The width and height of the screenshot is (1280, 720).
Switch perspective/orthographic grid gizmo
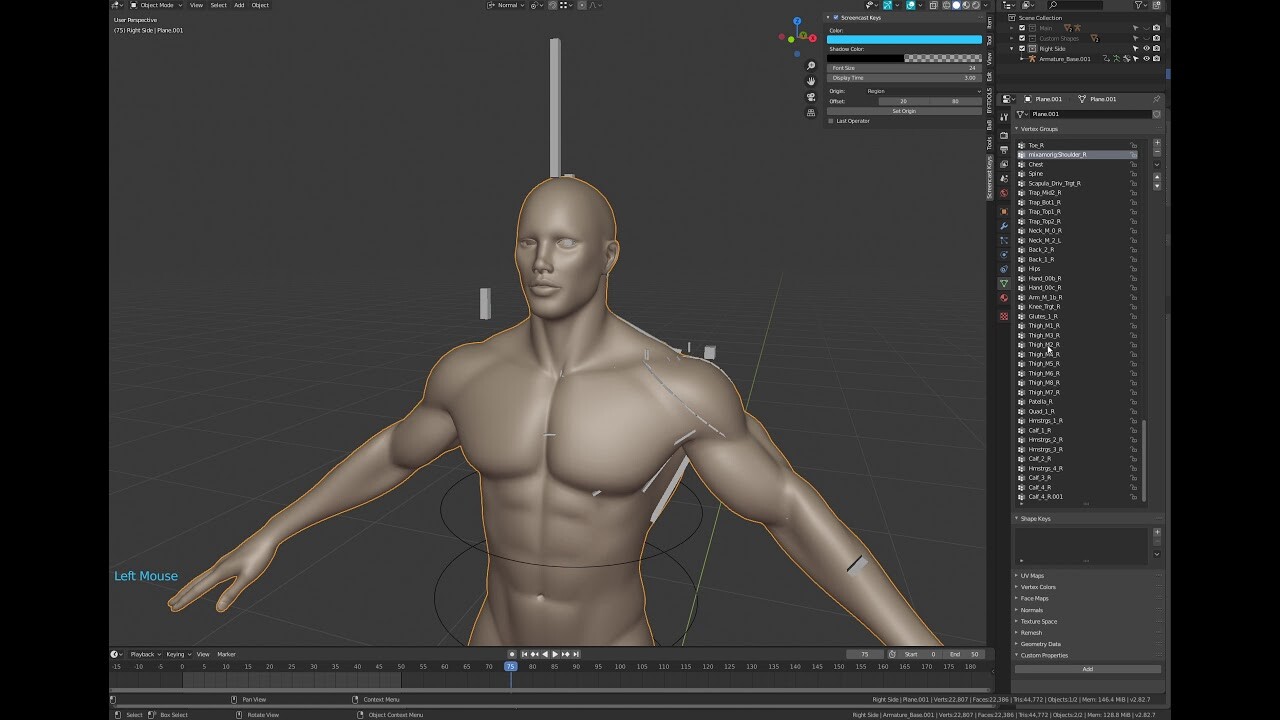[811, 112]
